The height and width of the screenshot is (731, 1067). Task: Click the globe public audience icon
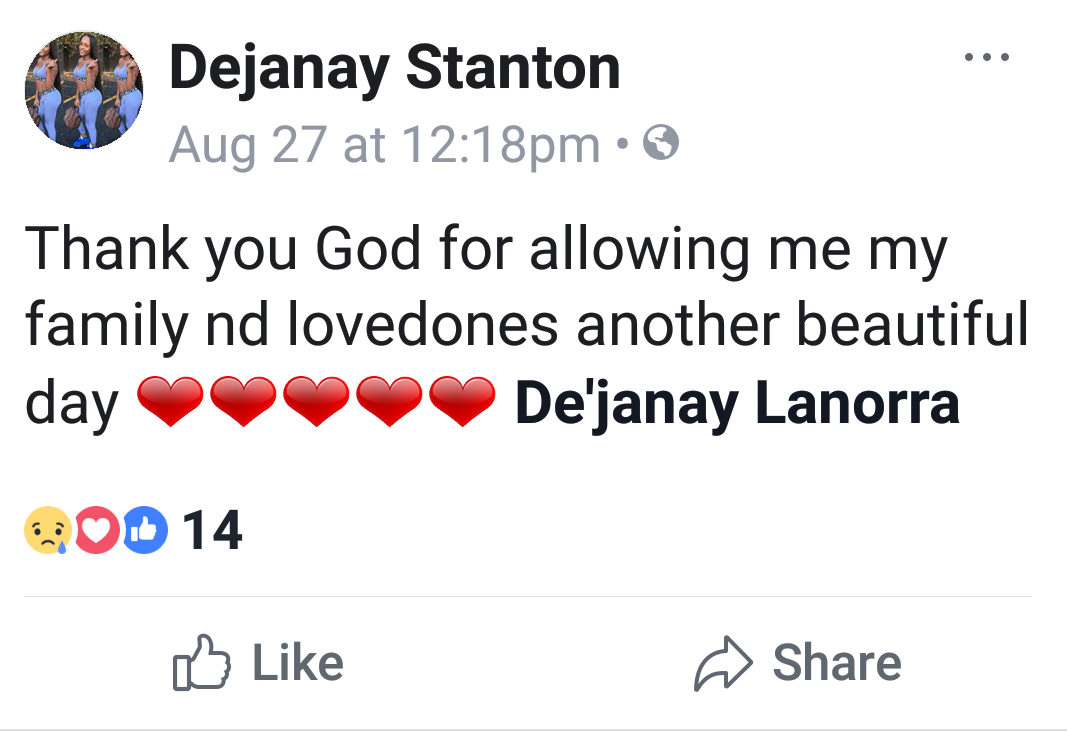point(660,146)
